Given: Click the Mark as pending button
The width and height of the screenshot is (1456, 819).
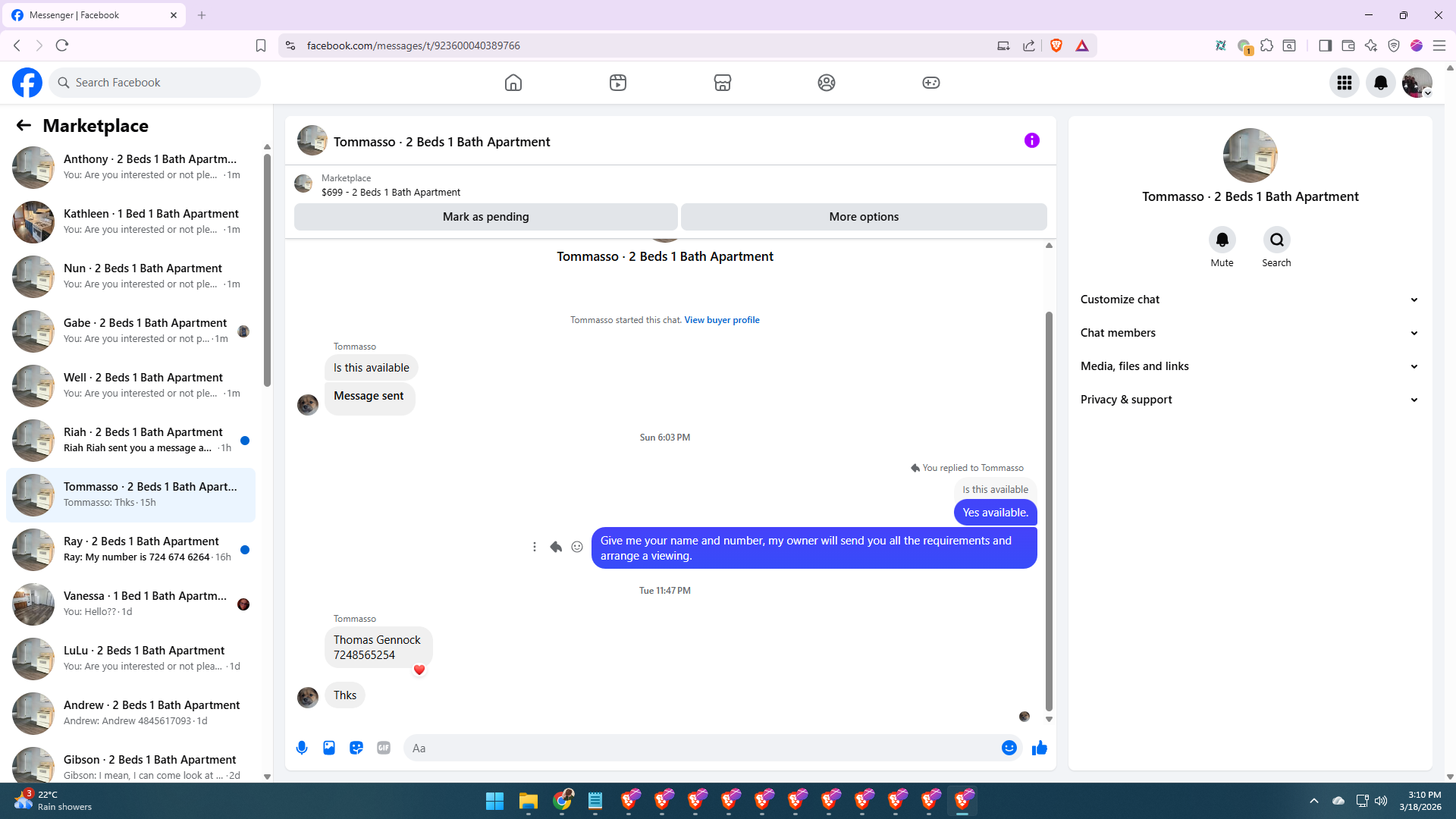Looking at the screenshot, I should 485,217.
